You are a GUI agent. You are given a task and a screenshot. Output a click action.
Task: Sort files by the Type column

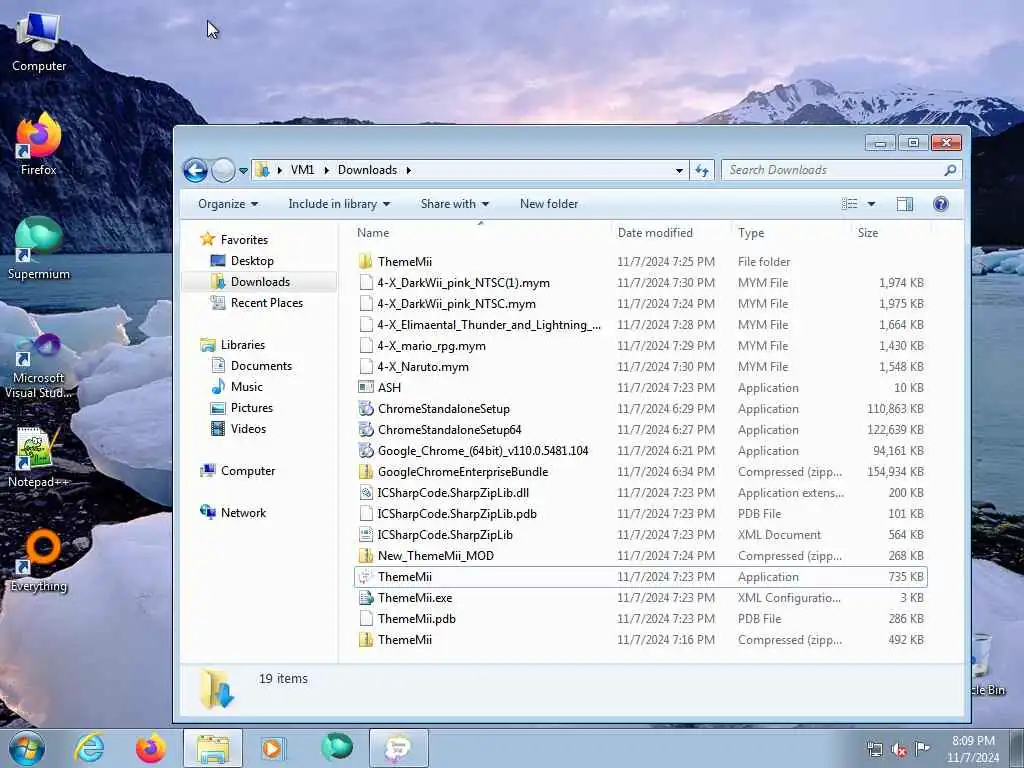tap(792, 233)
